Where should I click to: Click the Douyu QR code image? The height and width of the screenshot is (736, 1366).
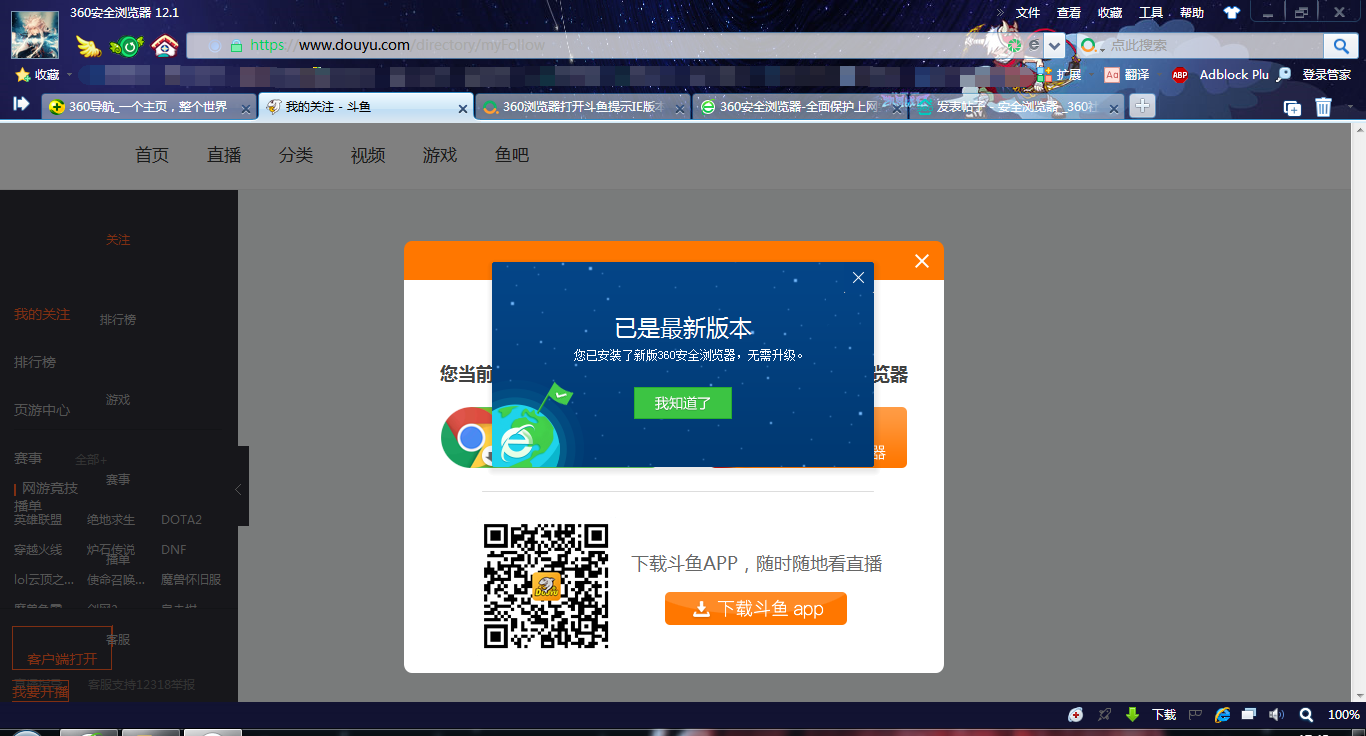pos(546,586)
